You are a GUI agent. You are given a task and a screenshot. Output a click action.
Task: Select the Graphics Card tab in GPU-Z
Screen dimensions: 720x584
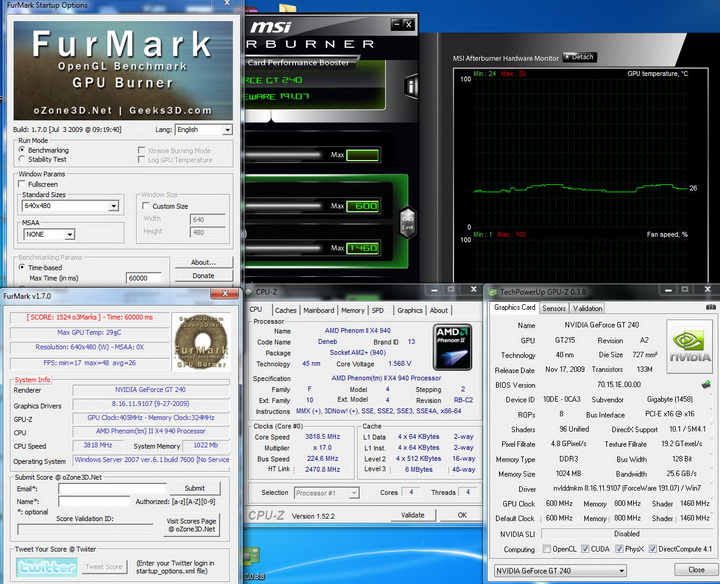pyautogui.click(x=514, y=308)
